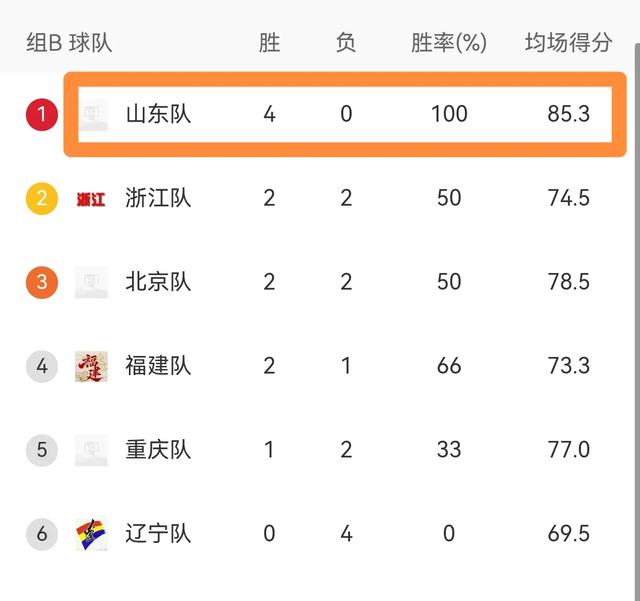Select the 辽宁队 team name
640x601 pixels.
158,534
